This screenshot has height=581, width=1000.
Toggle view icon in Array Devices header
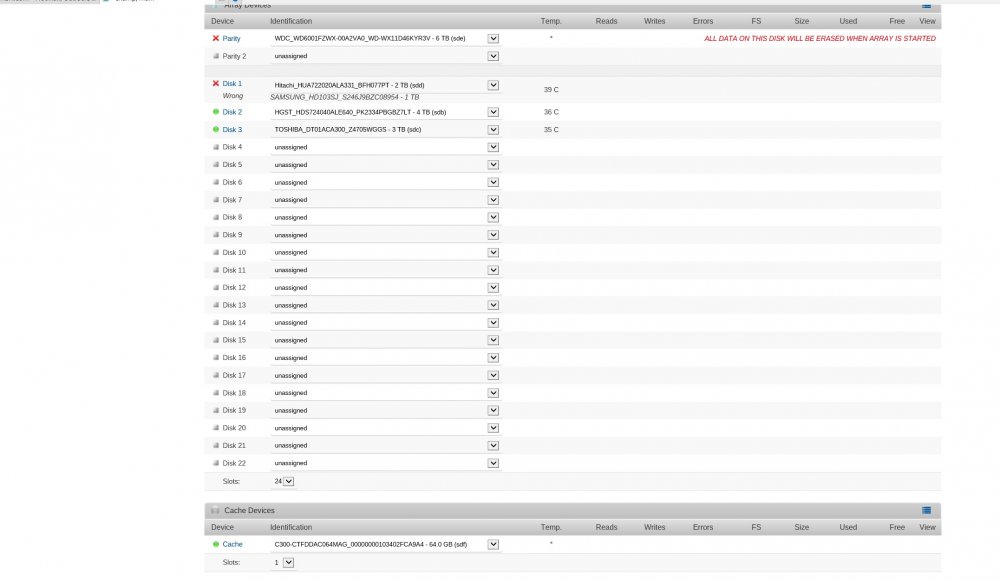(x=927, y=5)
